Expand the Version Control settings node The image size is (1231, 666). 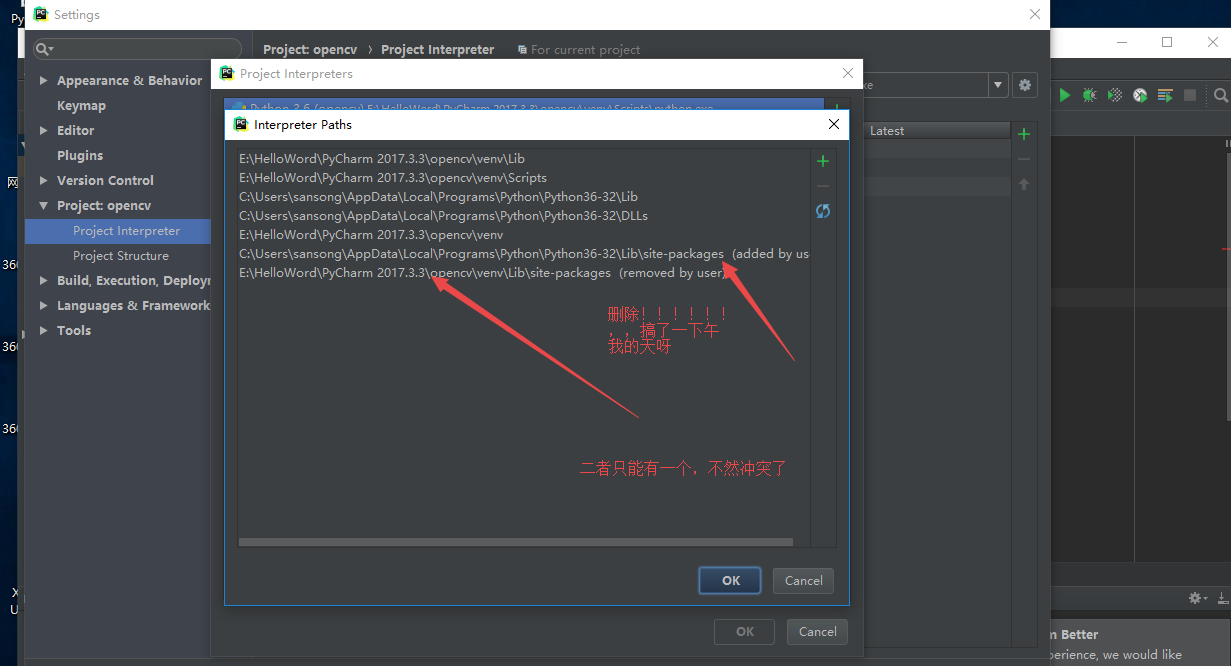43,181
